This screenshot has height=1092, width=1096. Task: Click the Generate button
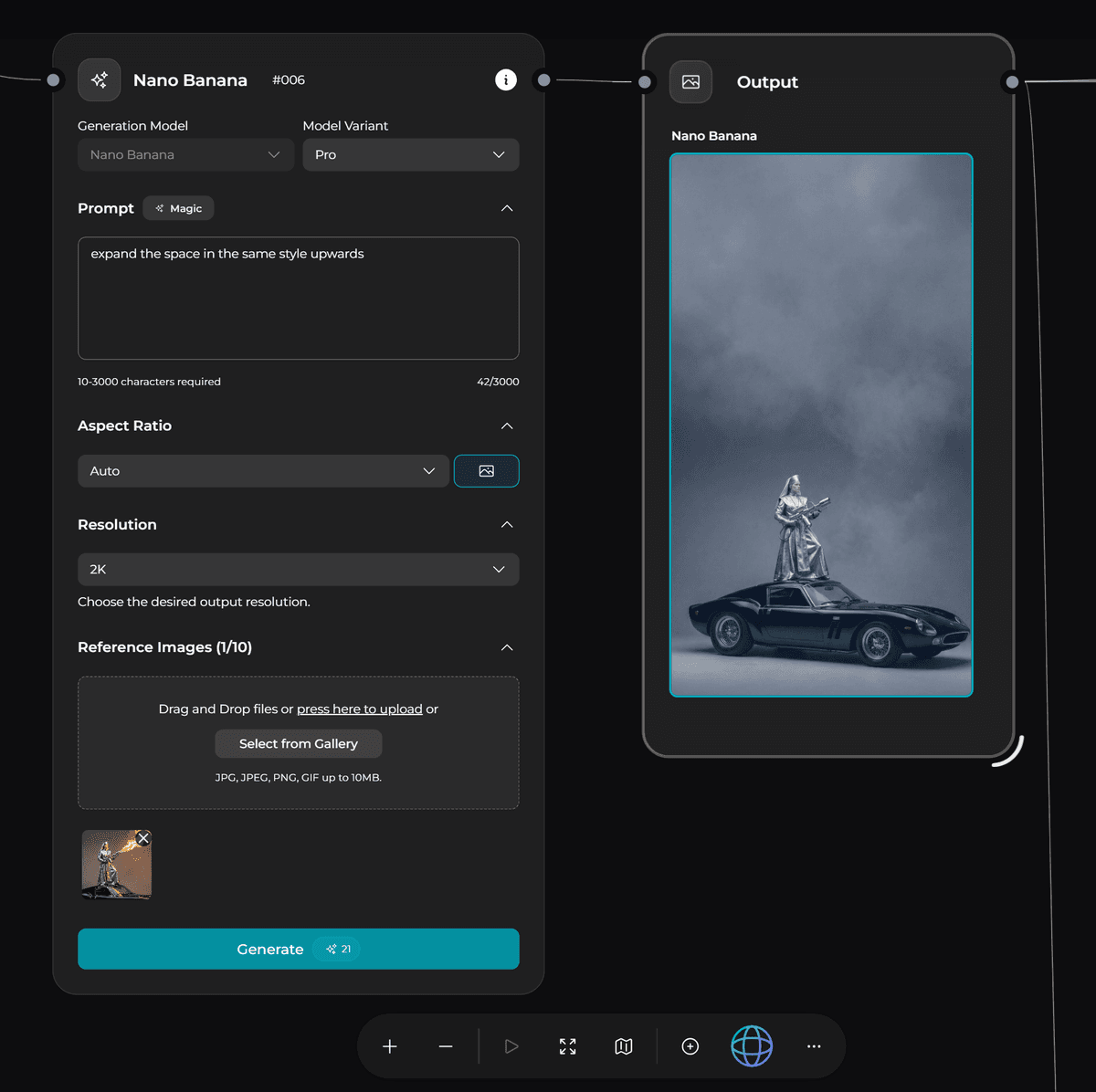coord(298,949)
